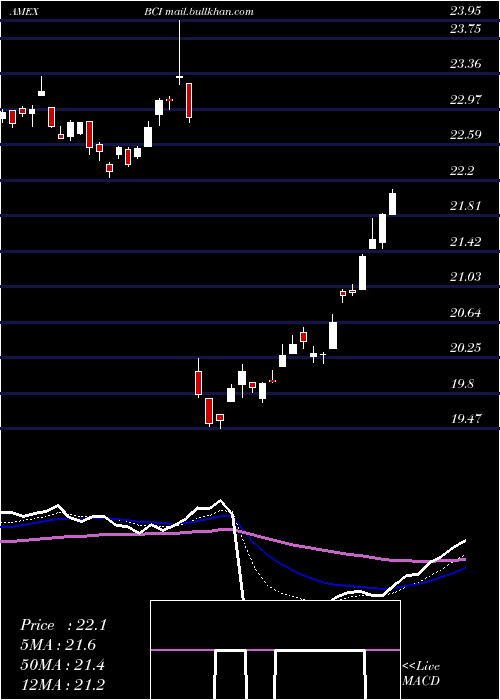
Task: Select the 19.47 price axis label
Action: click(465, 419)
